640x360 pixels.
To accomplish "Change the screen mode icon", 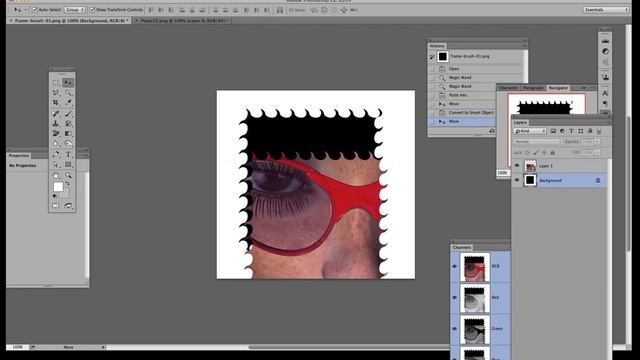I will coord(68,206).
